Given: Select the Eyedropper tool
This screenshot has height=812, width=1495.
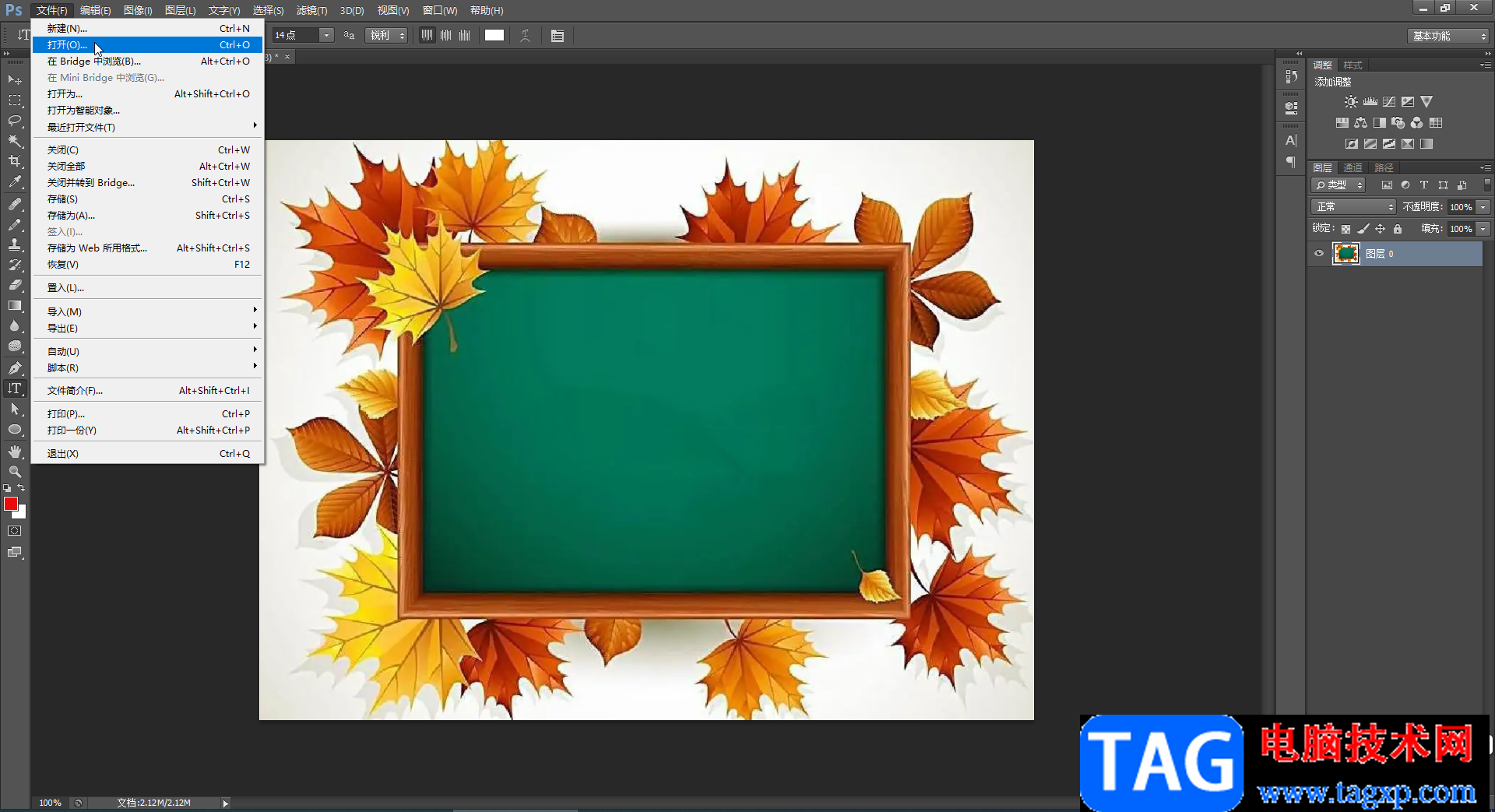Looking at the screenshot, I should pos(15,182).
